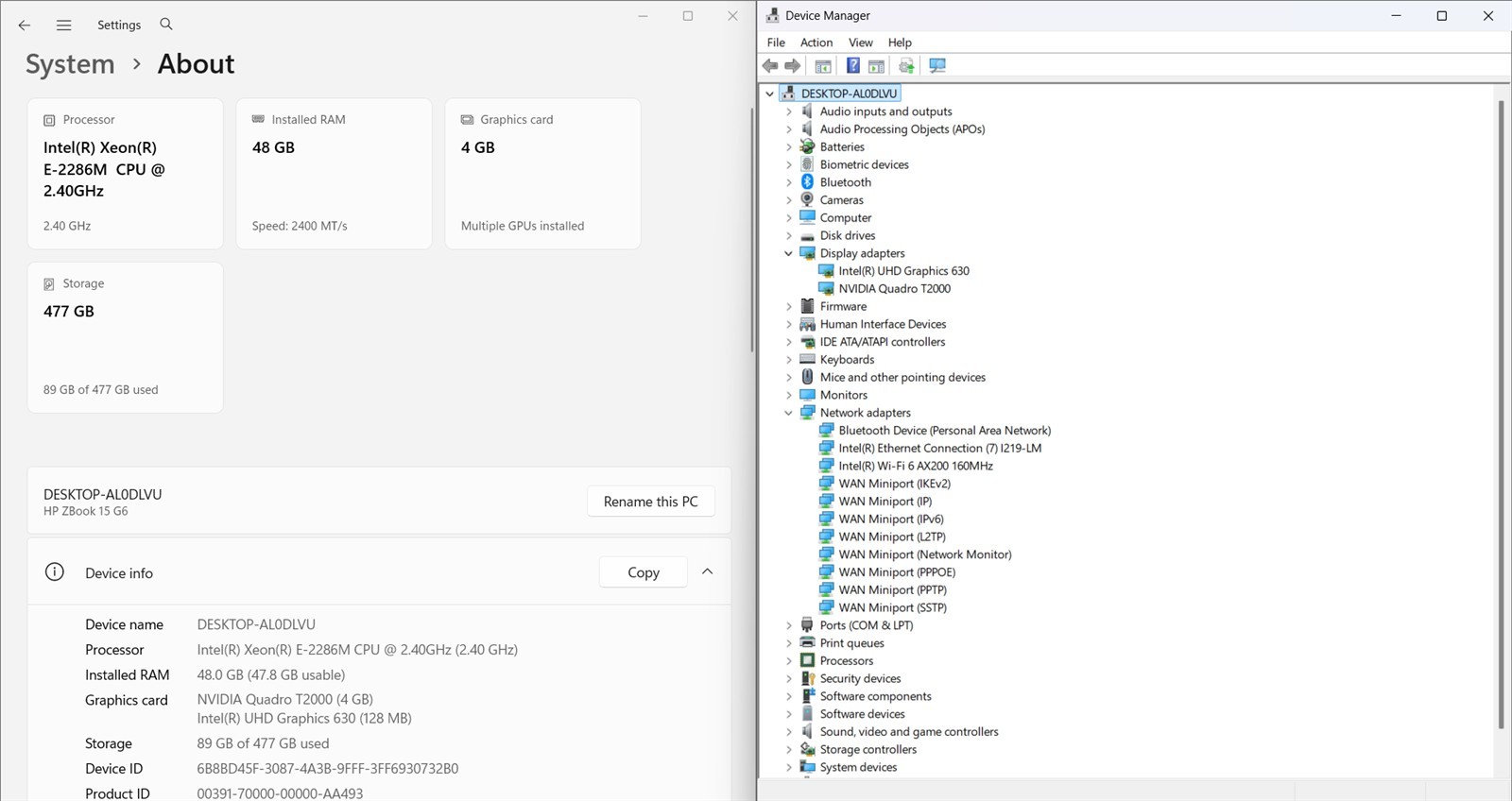The image size is (1512, 801).
Task: Open the Graphics card 4 GB card
Action: click(x=542, y=174)
